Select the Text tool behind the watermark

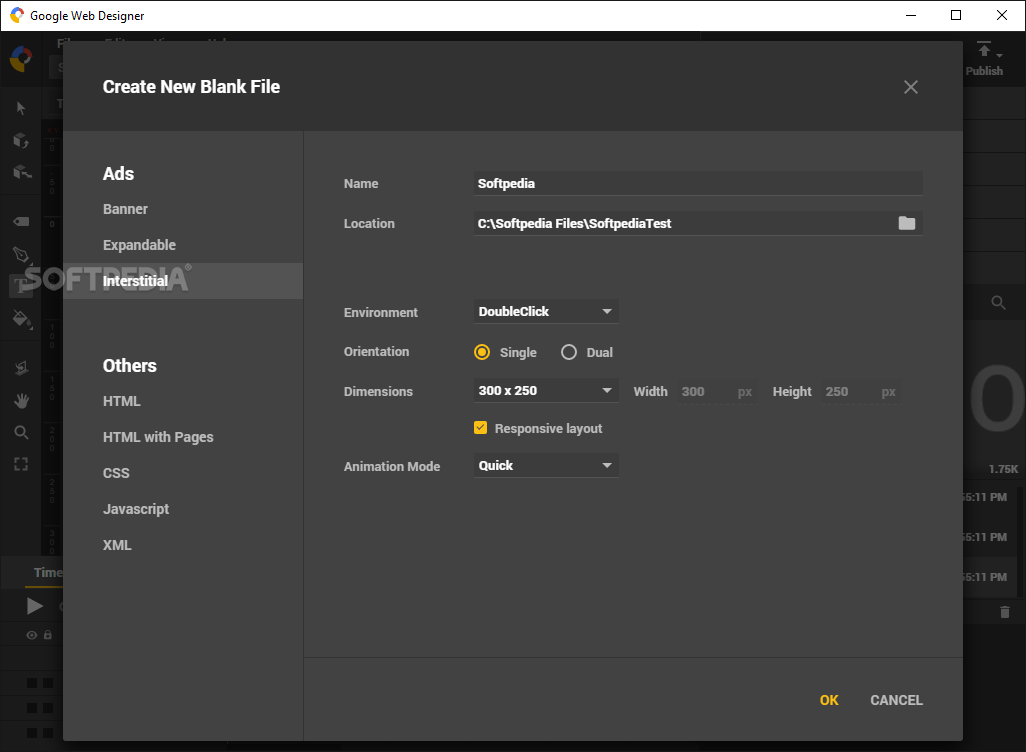21,286
